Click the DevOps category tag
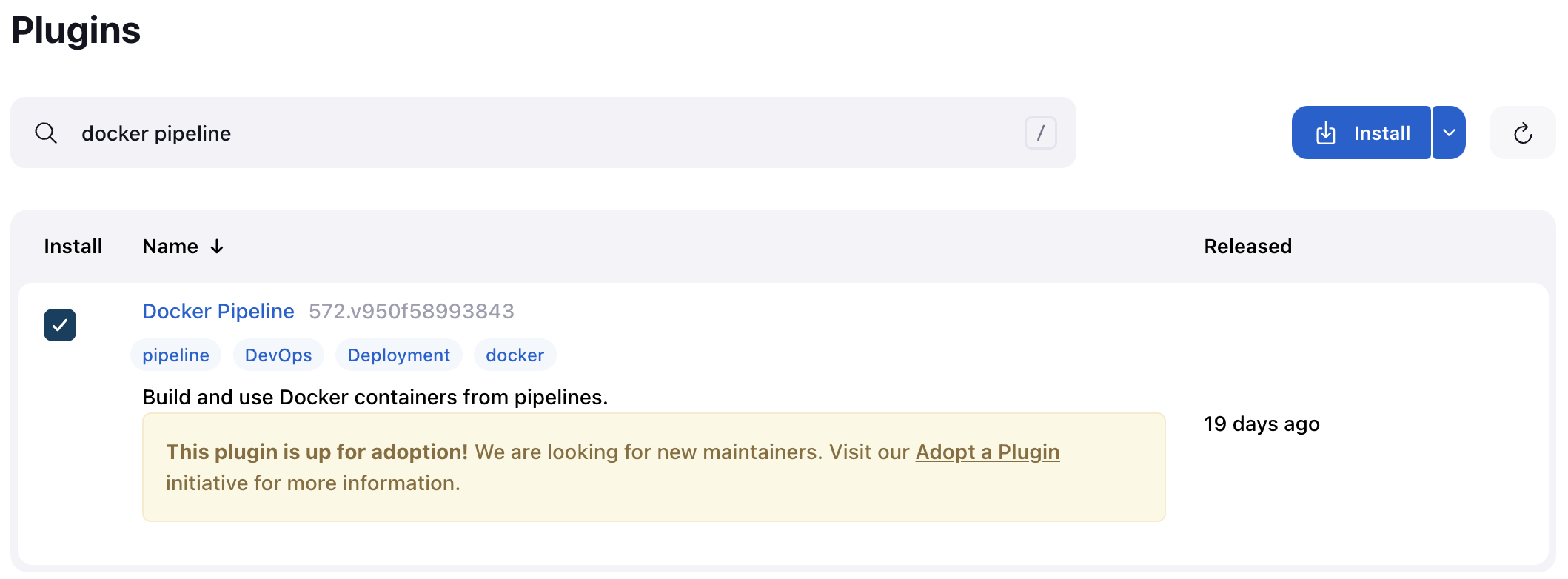Viewport: 1568px width, 579px height. (x=278, y=355)
